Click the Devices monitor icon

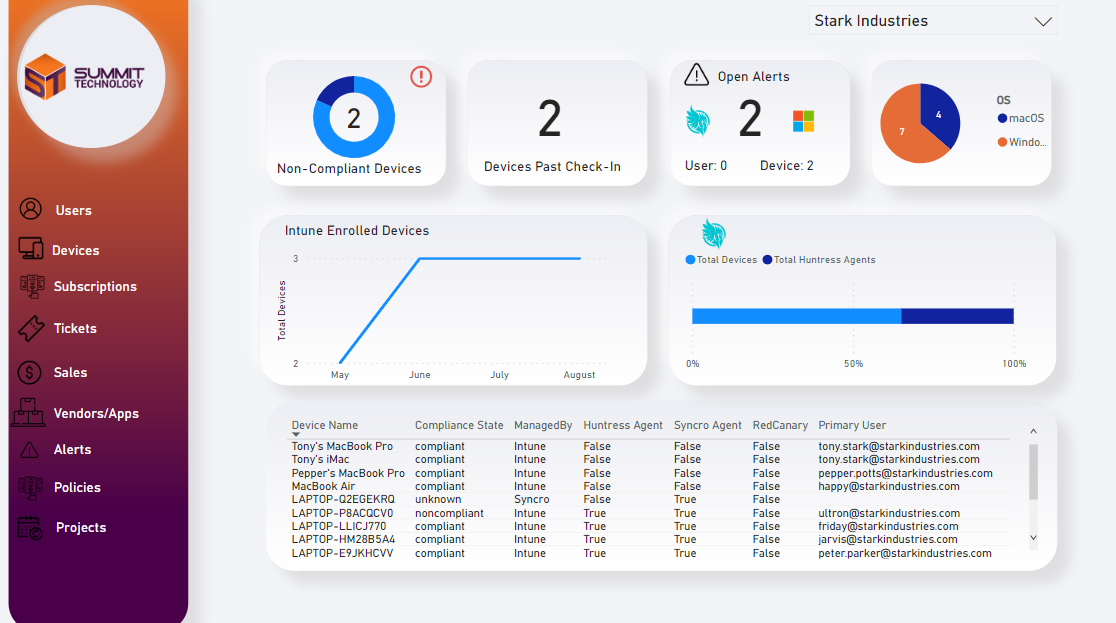click(30, 249)
